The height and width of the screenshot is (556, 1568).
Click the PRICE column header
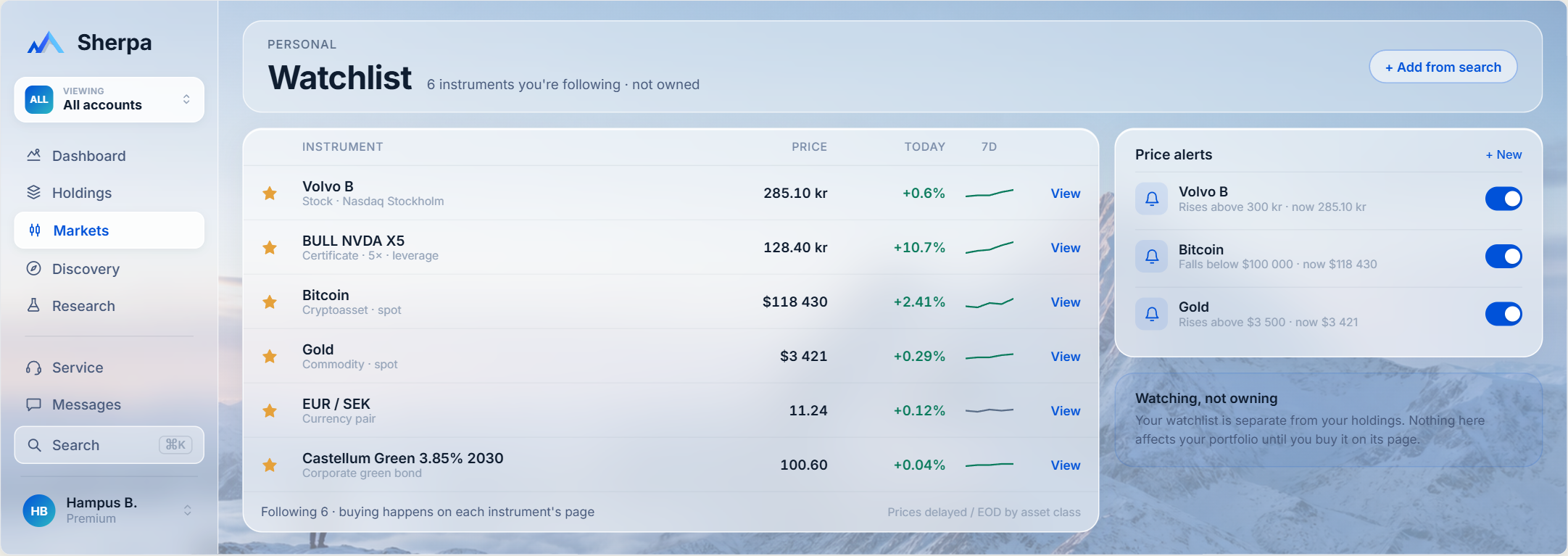[x=809, y=146]
